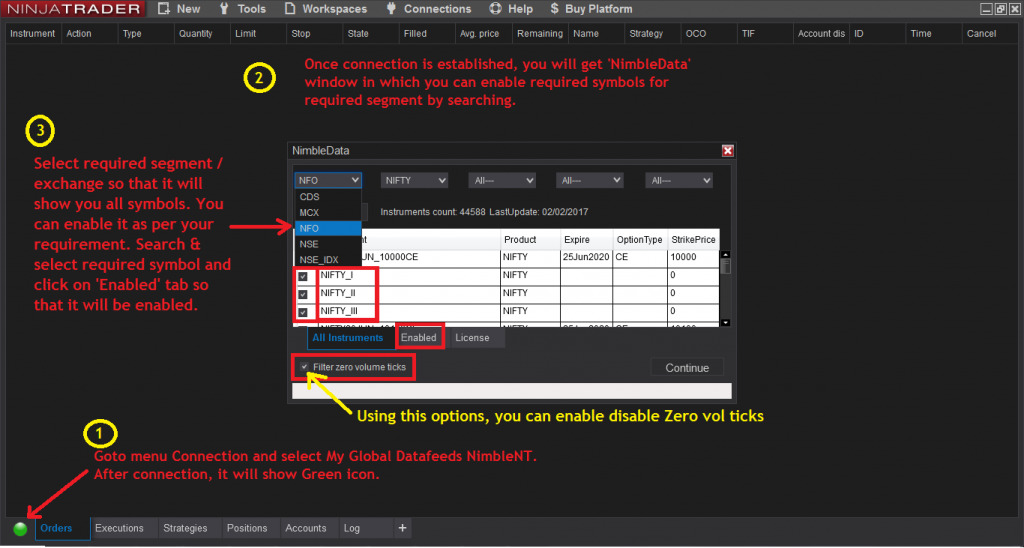Open the Tools menu
The width and height of the screenshot is (1024, 548).
coord(243,9)
